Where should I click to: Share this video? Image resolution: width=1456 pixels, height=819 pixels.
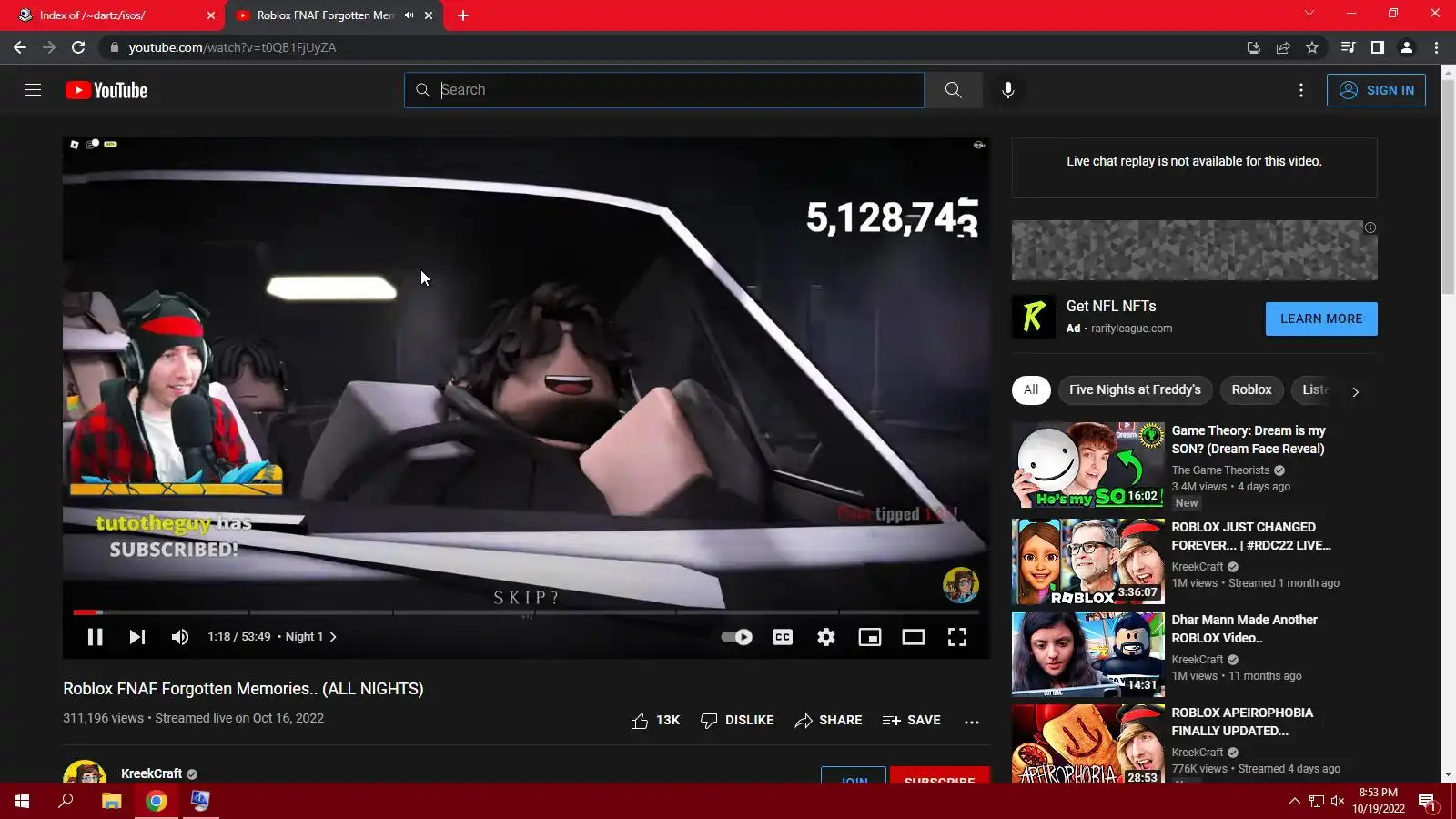click(828, 721)
